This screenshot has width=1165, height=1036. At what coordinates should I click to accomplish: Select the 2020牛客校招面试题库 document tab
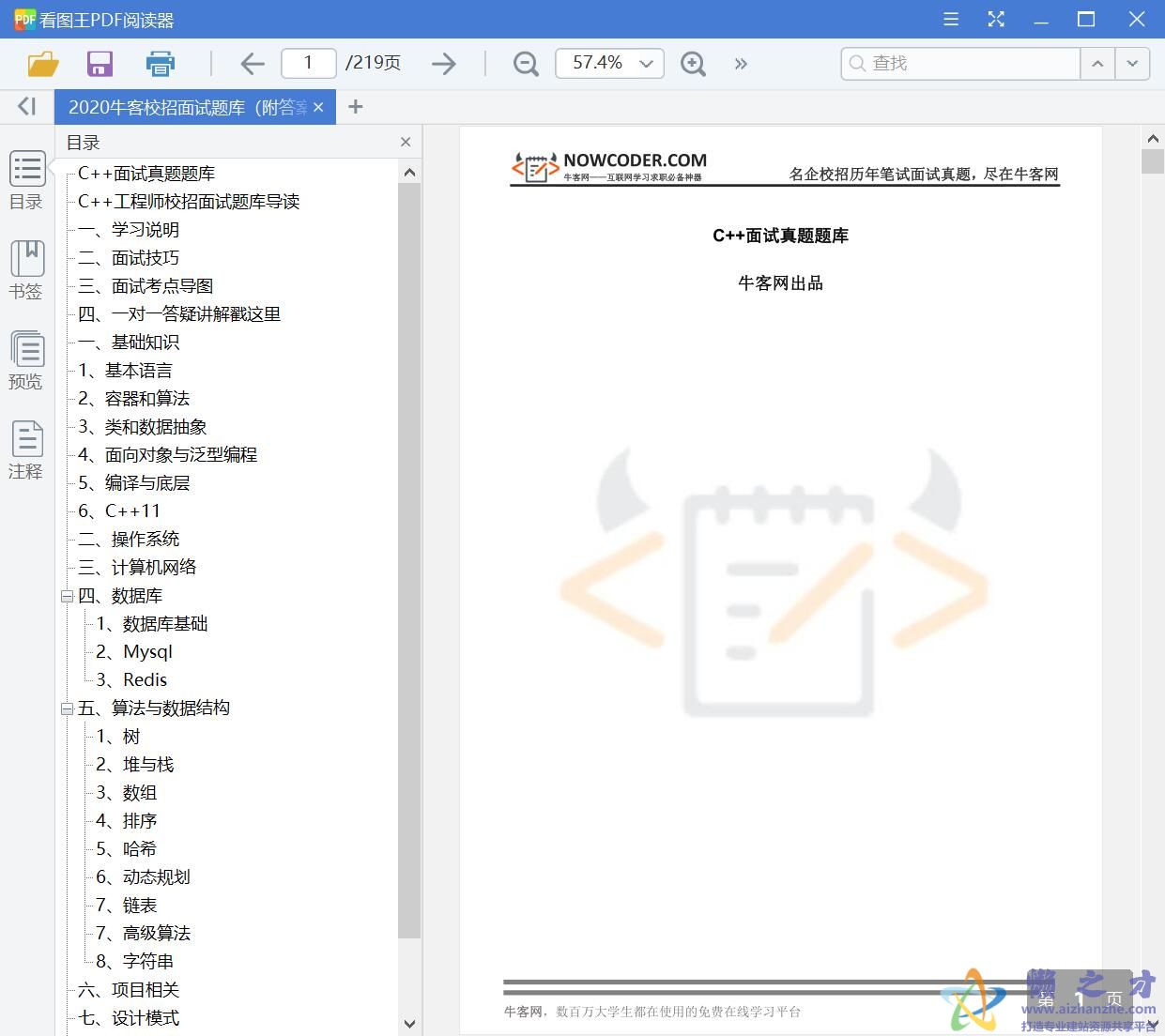(188, 108)
